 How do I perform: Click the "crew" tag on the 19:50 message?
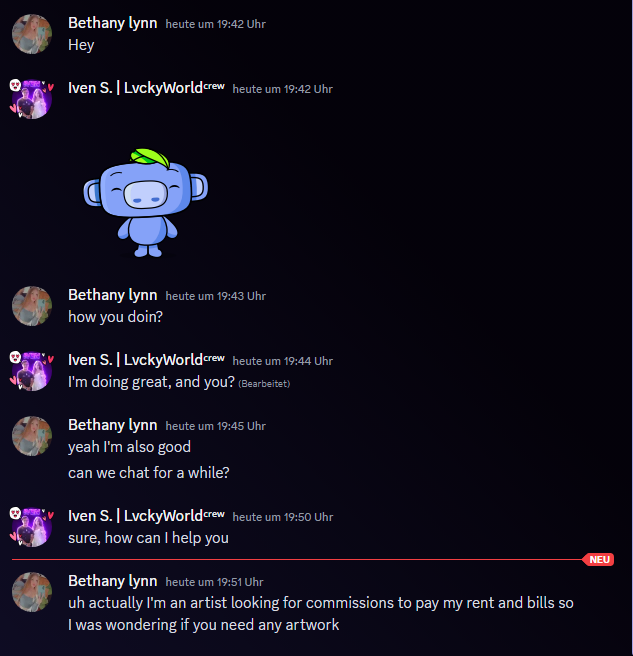214,513
